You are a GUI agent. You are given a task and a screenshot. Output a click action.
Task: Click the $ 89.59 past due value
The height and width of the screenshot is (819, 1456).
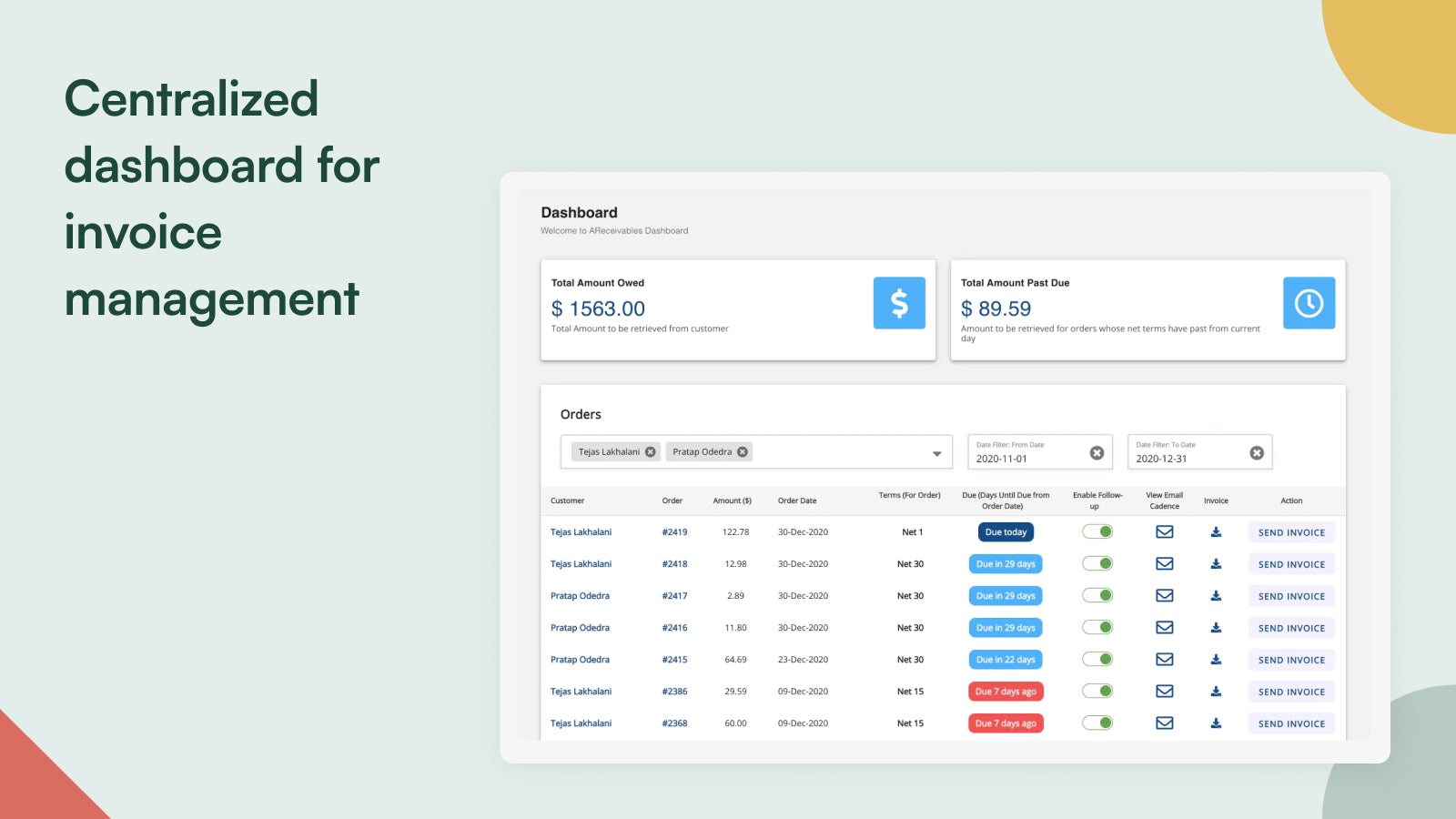click(996, 309)
